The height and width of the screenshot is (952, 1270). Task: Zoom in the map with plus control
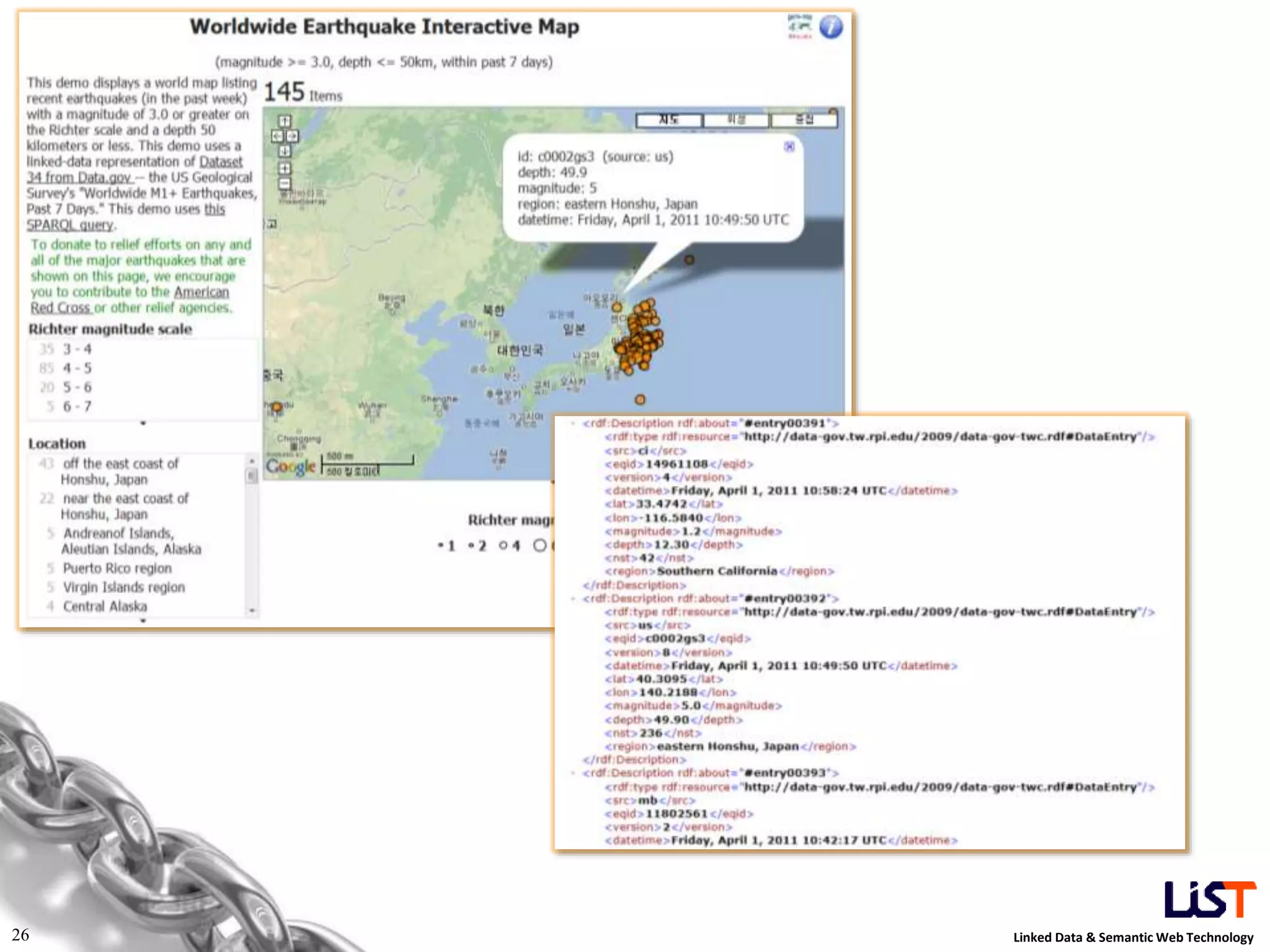tap(284, 168)
